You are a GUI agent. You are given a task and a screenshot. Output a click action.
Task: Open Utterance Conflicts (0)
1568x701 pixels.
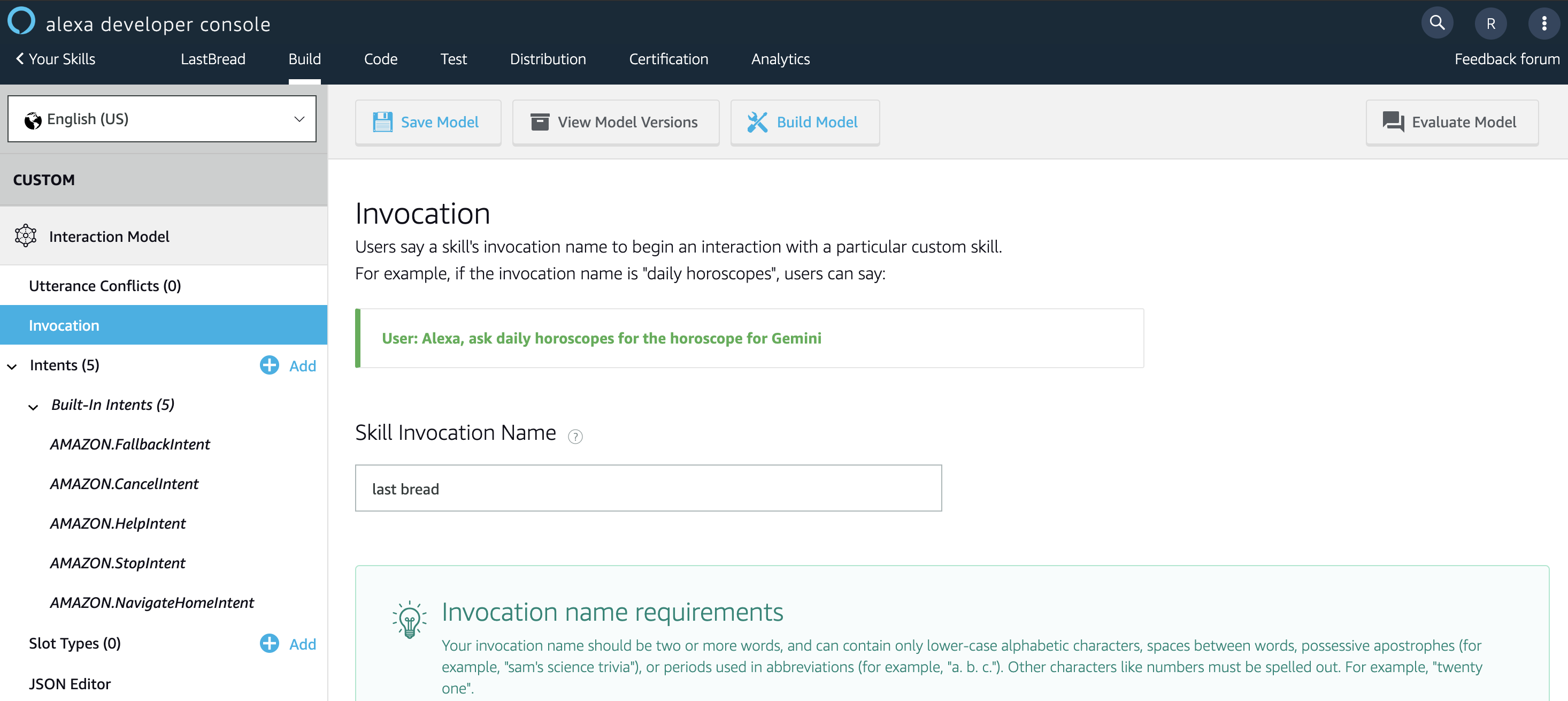105,286
